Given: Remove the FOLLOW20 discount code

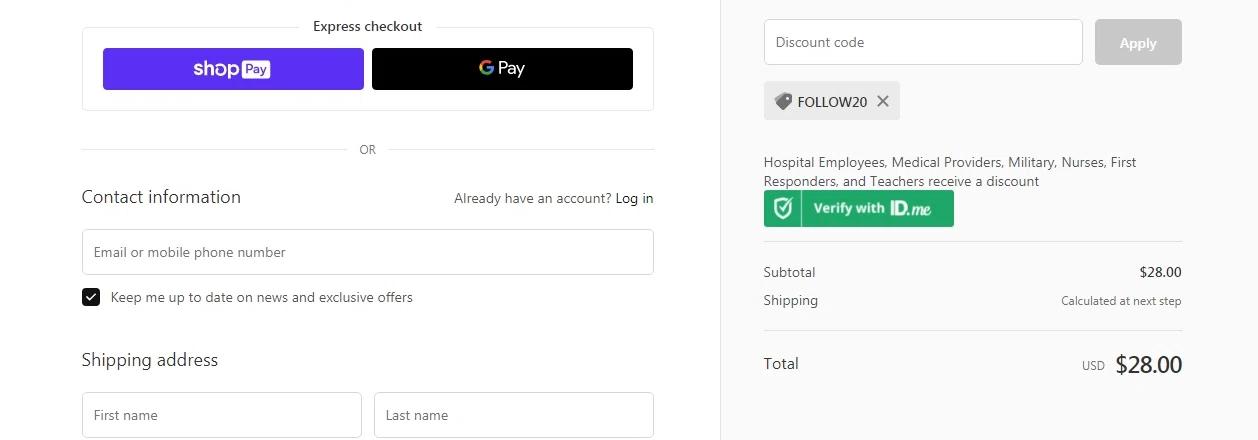Looking at the screenshot, I should tap(883, 101).
